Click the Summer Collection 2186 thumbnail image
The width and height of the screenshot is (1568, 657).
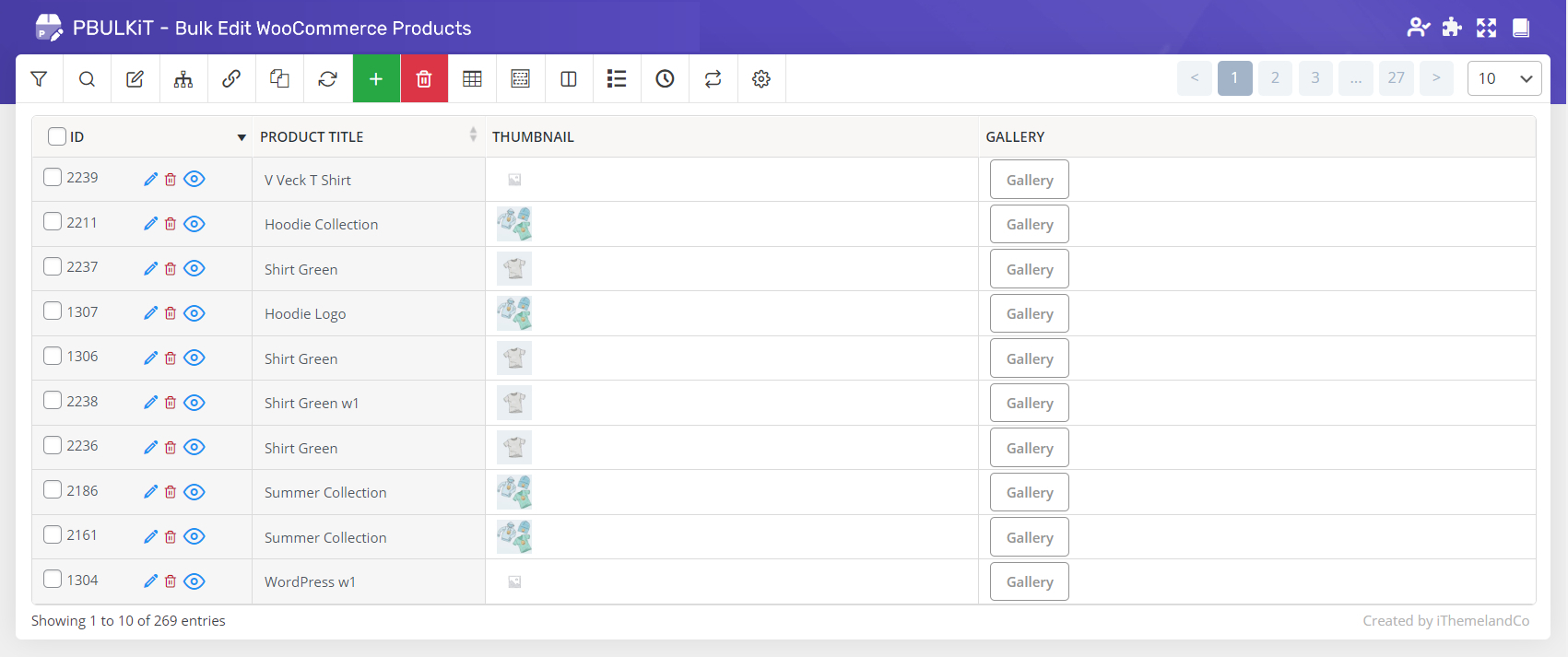coord(514,492)
